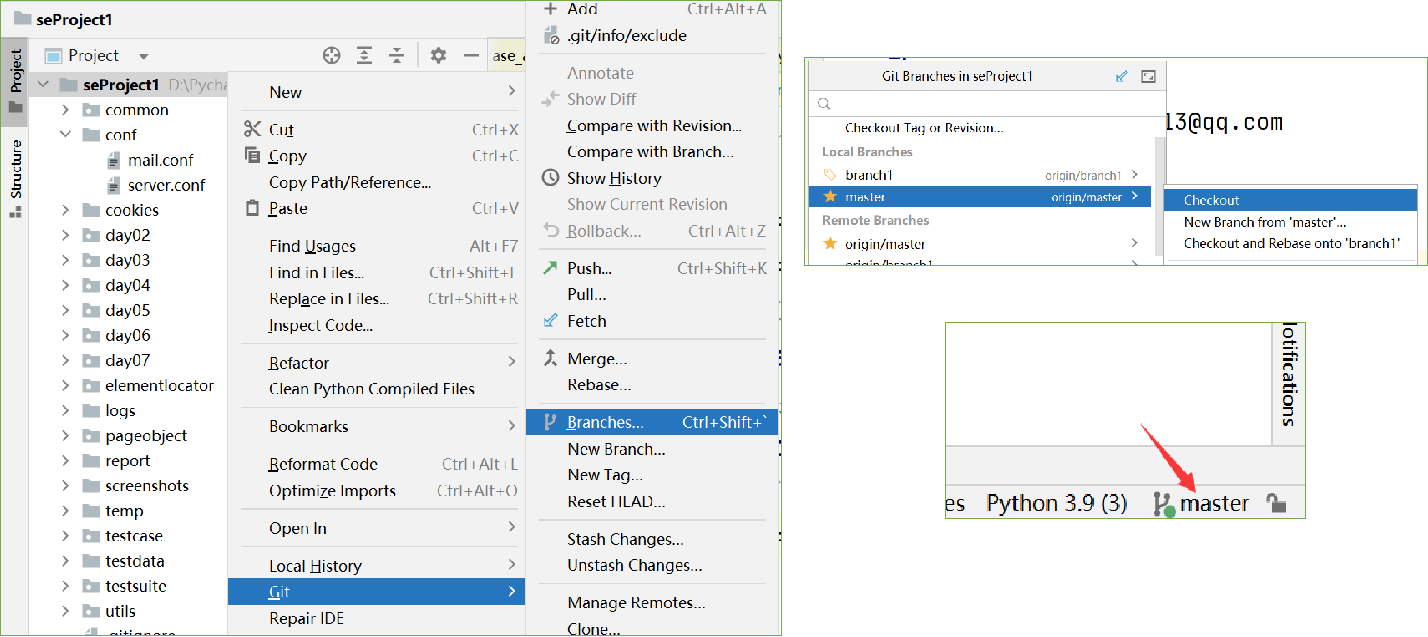1428x637 pixels.
Task: Choose Repair IDE
Action: pyautogui.click(x=376, y=618)
